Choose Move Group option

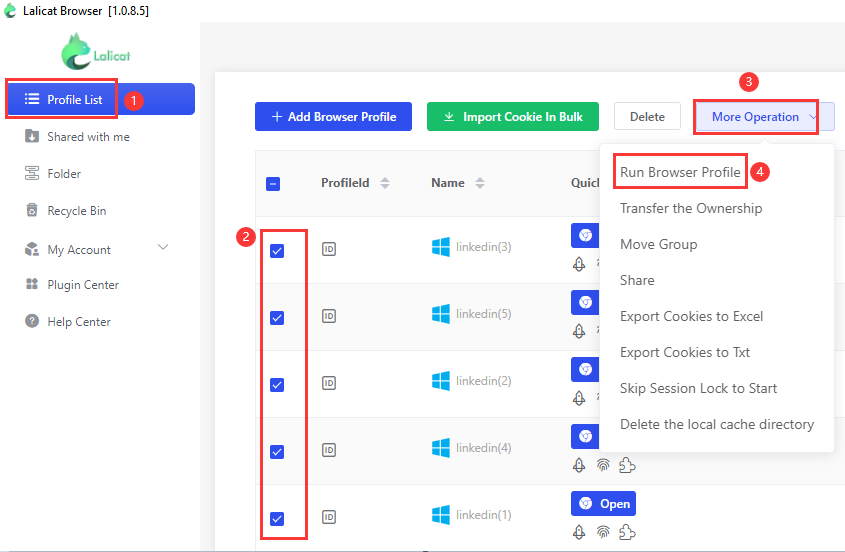tap(659, 244)
